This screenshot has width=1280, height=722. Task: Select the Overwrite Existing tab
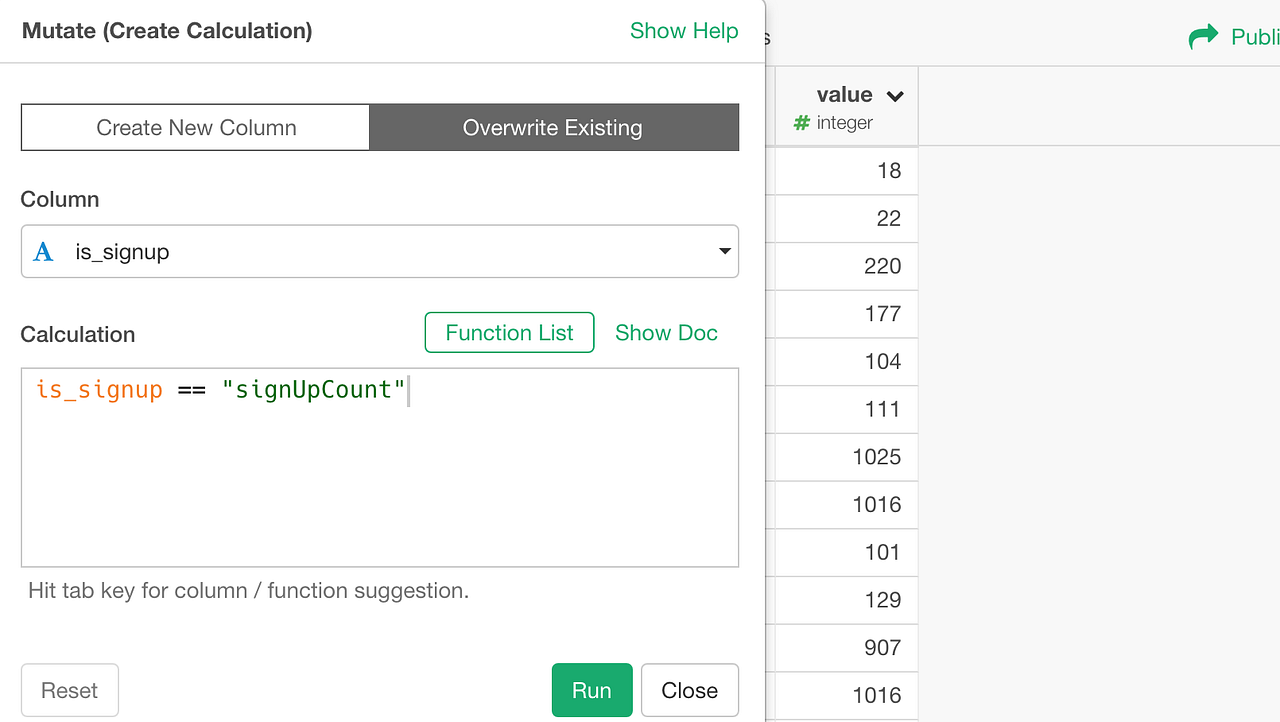(x=553, y=127)
